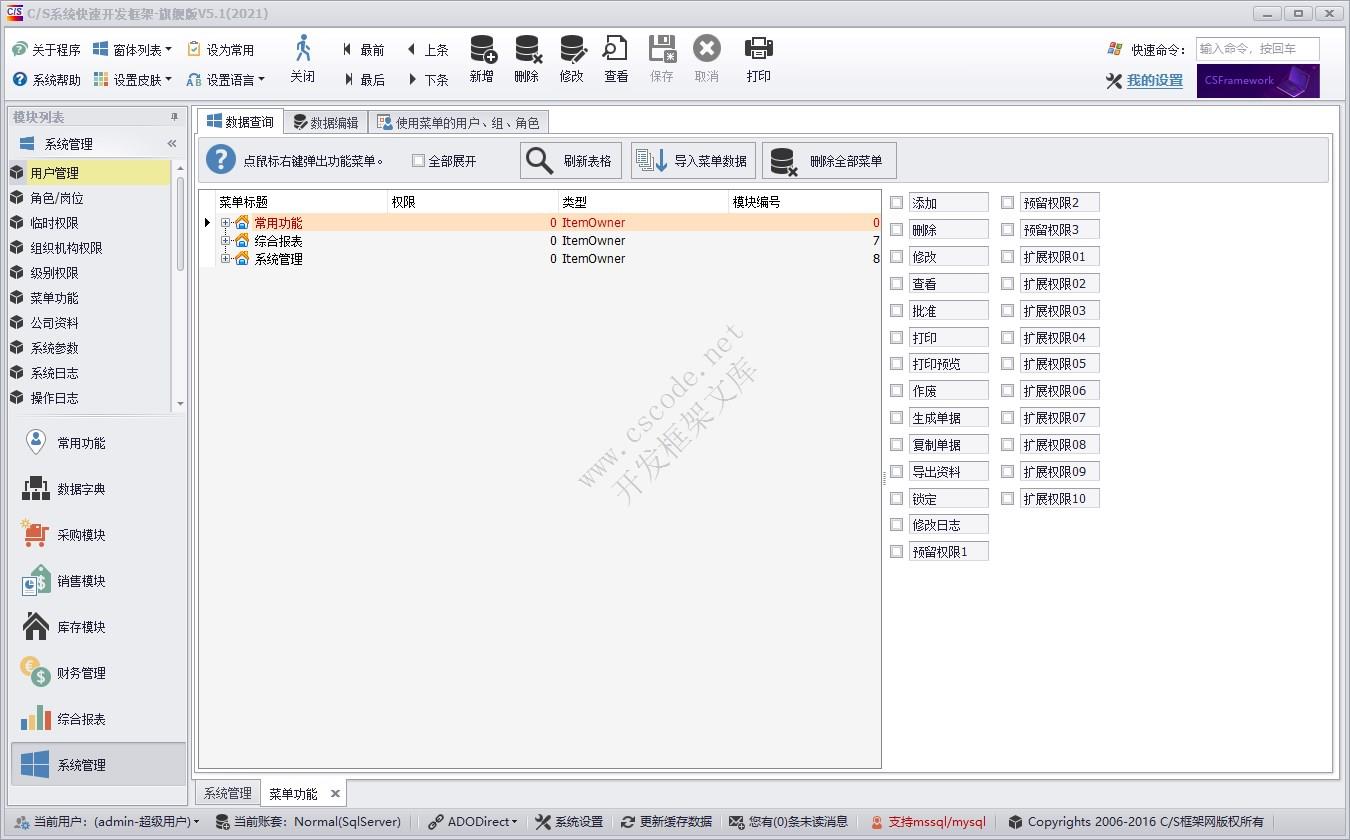The height and width of the screenshot is (840, 1350).
Task: Check the 添加 permission checkbox
Action: click(x=897, y=203)
